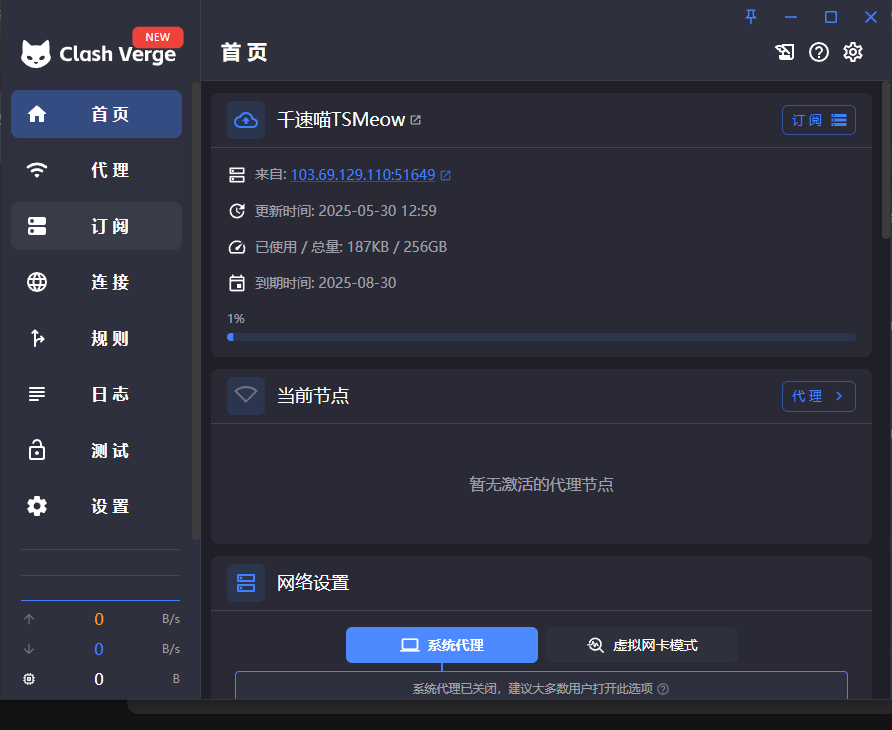The height and width of the screenshot is (730, 892).
Task: Select the 系统代理 tab
Action: [441, 645]
